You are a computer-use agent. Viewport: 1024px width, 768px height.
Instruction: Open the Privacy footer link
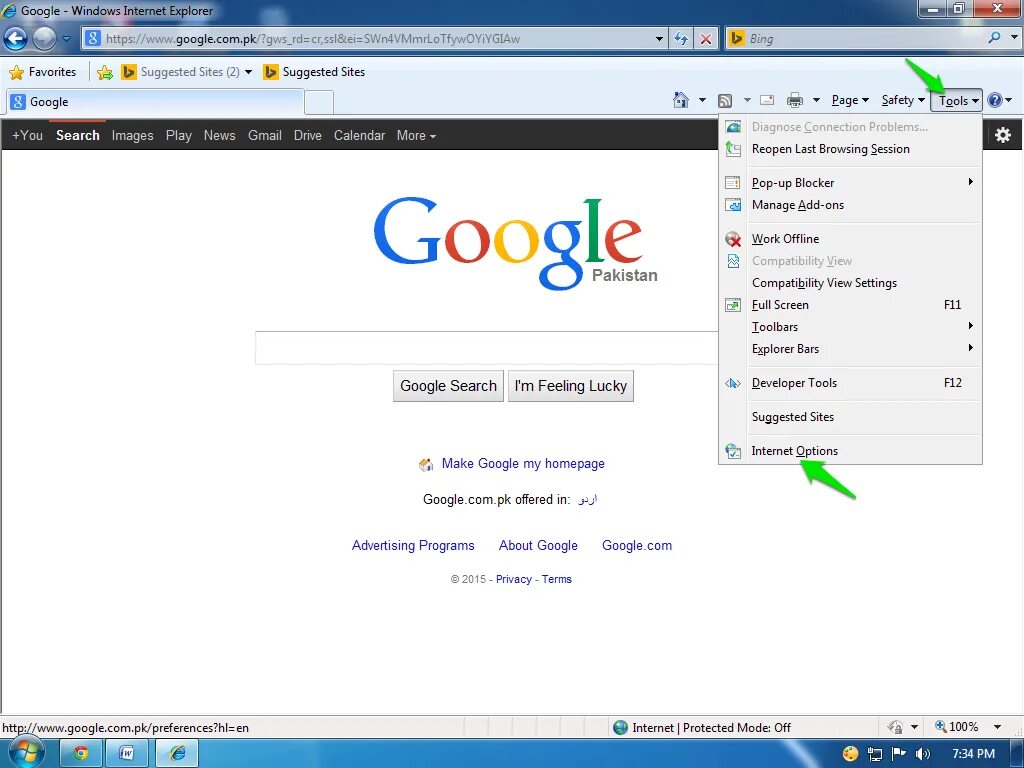(x=513, y=579)
